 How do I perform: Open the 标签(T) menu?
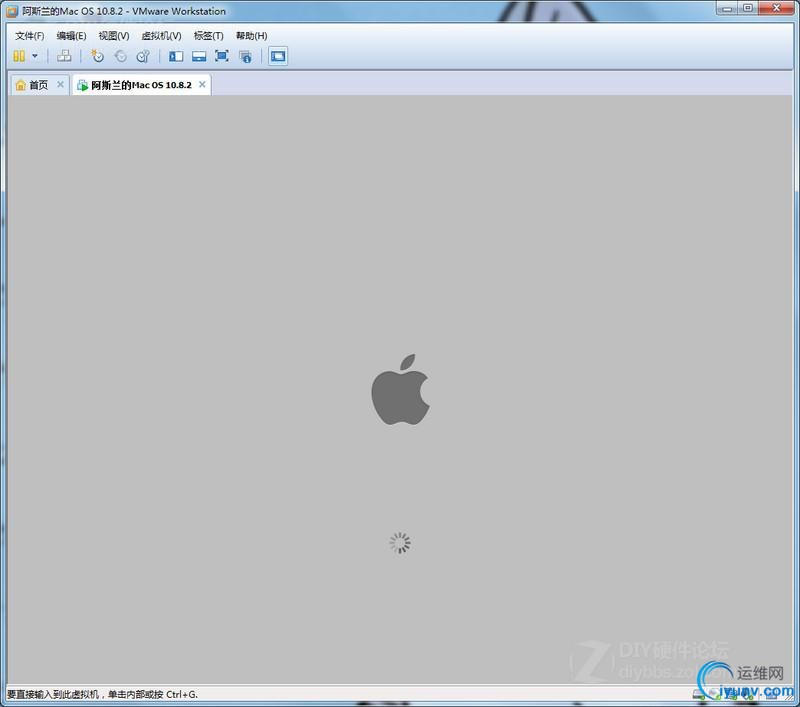[x=208, y=36]
